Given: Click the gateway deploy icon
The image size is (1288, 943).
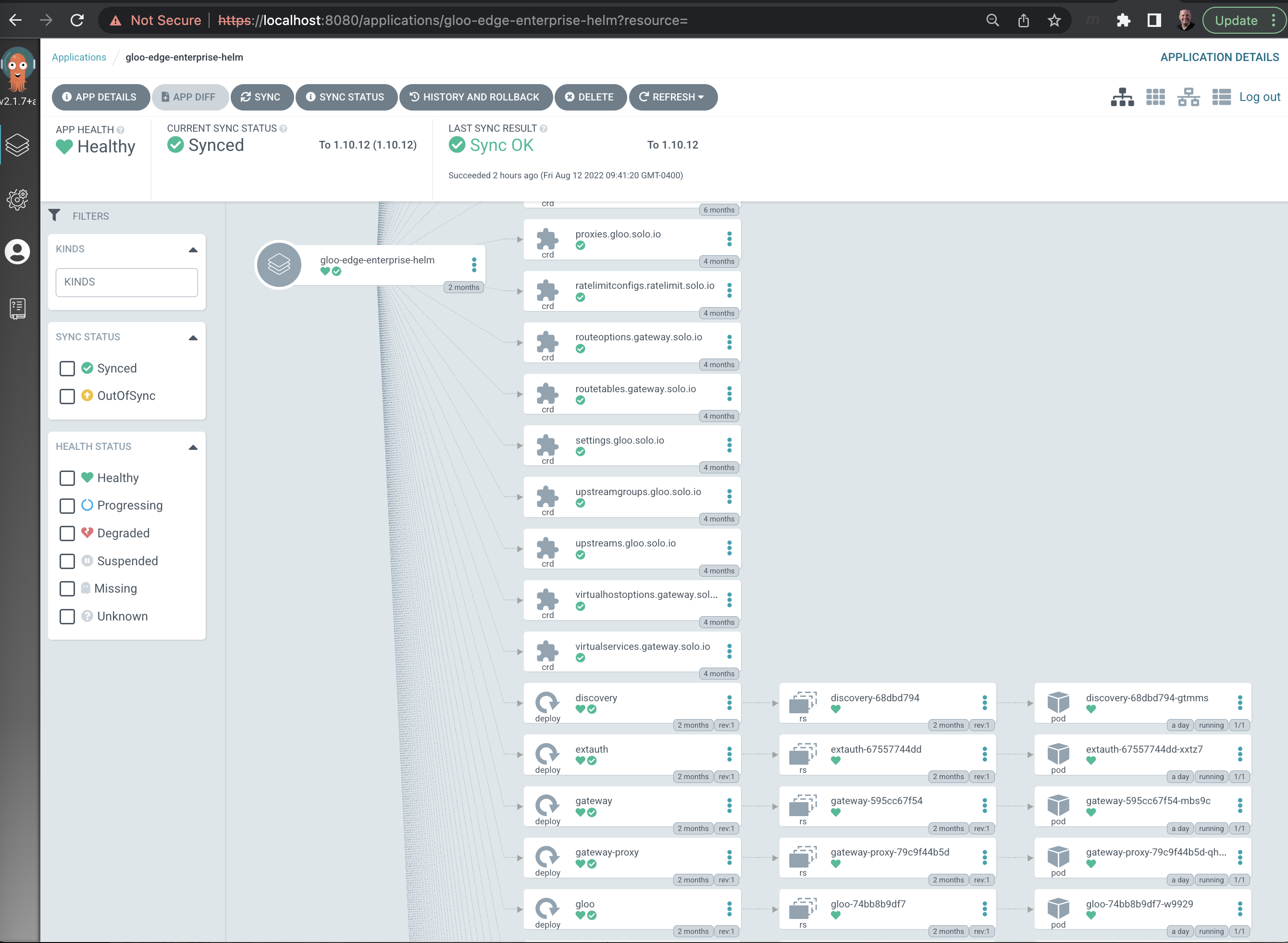Looking at the screenshot, I should point(547,805).
